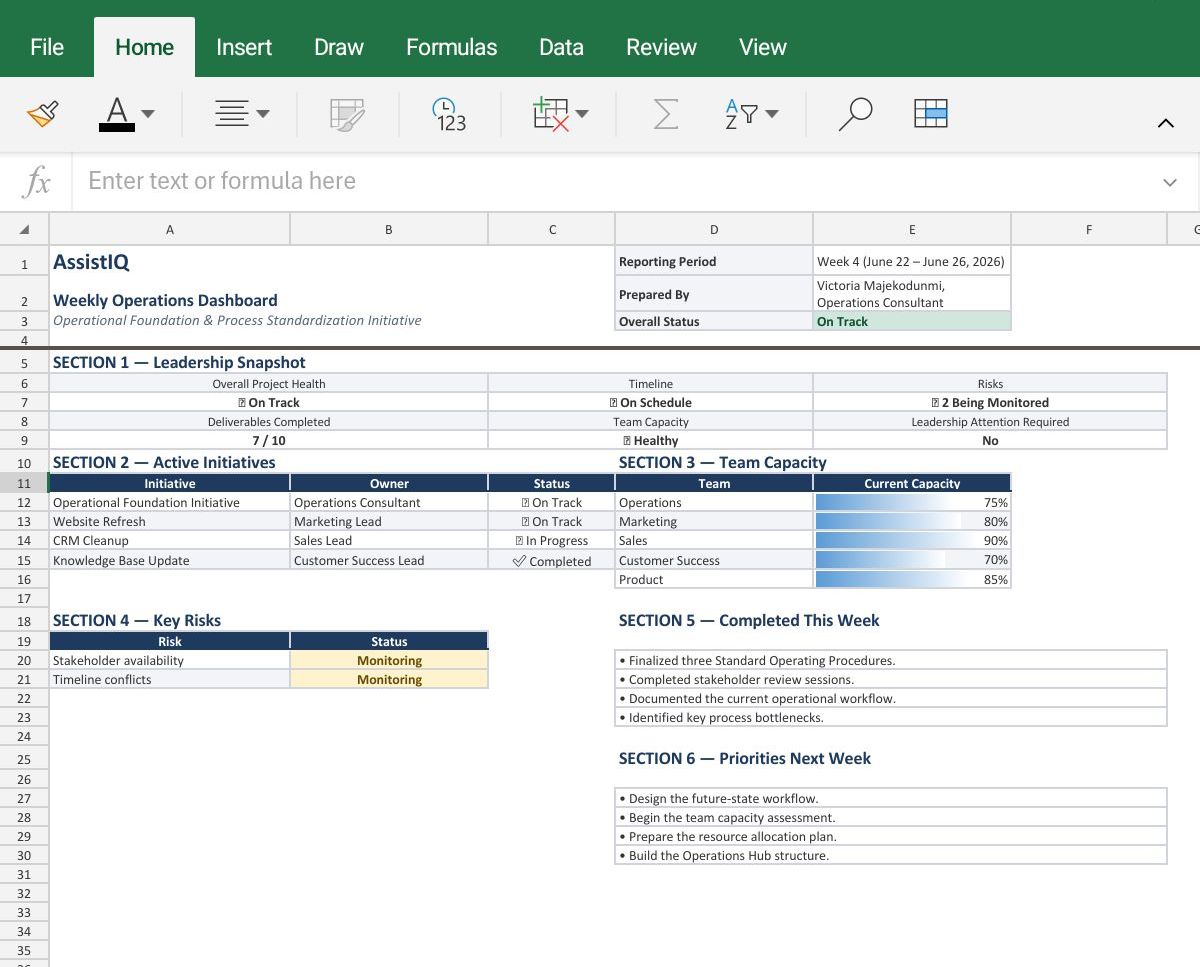Viewport: 1200px width, 967px height.
Task: Select the Leadership Attention Required cell
Action: pyautogui.click(x=990, y=421)
